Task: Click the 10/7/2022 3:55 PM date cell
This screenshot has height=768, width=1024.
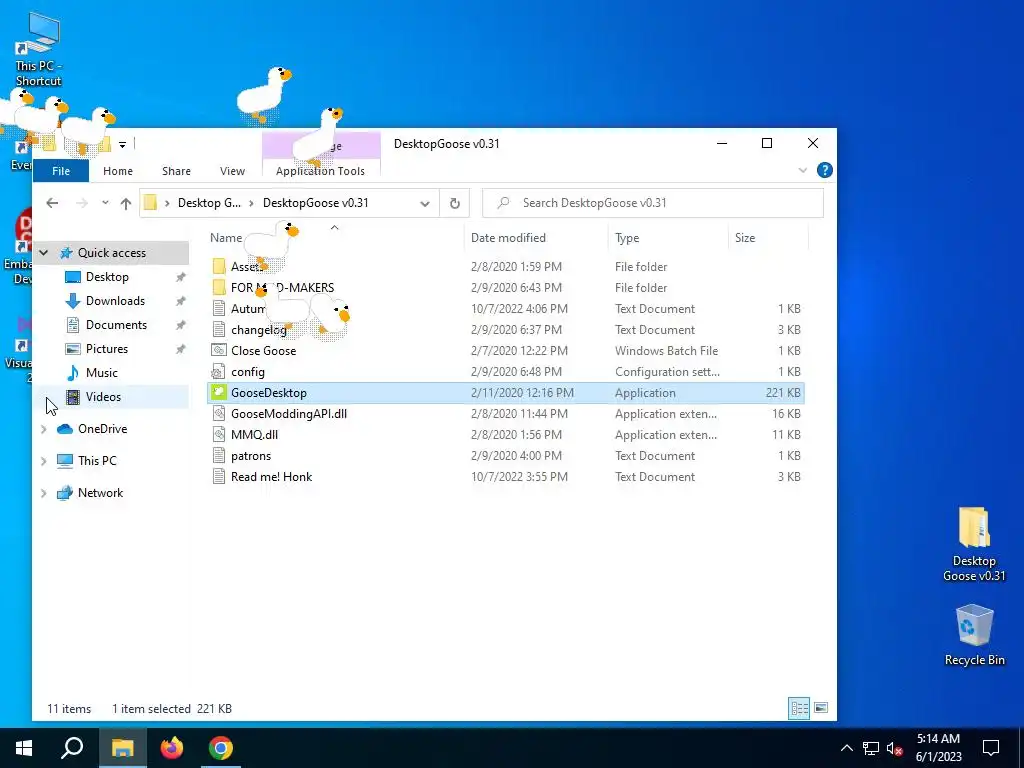Action: coord(519,477)
